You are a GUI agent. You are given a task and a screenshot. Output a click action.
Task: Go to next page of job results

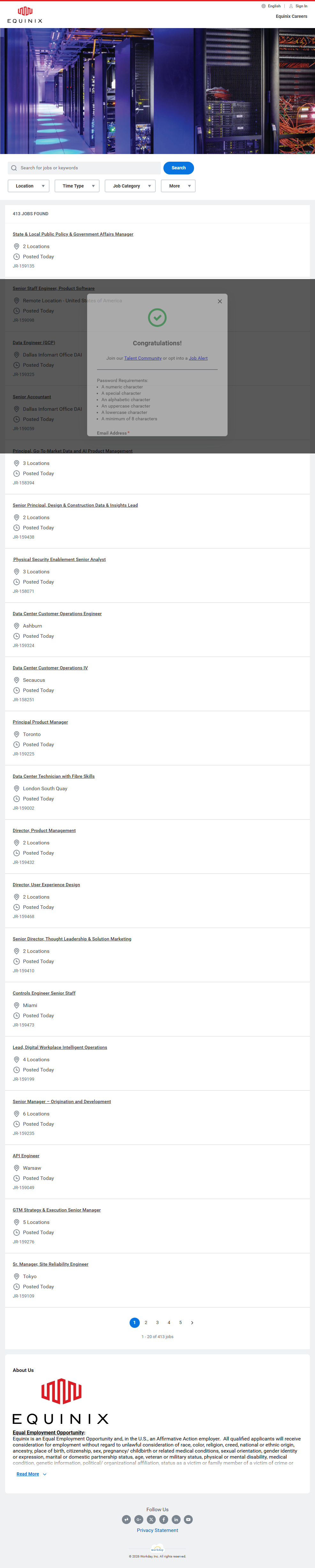(192, 1323)
